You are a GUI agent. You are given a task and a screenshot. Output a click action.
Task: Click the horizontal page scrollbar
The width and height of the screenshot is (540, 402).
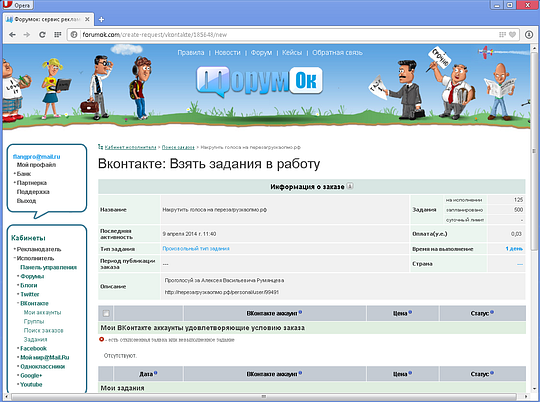[x=263, y=396]
